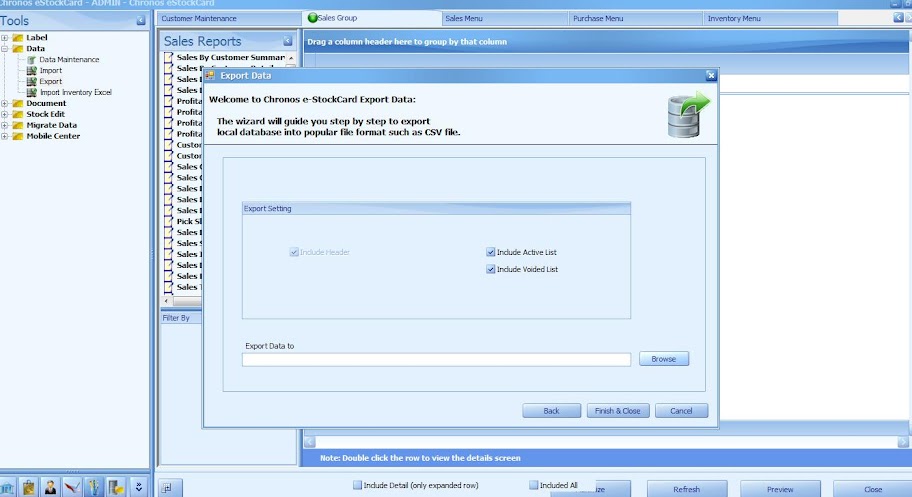The width and height of the screenshot is (912, 497).
Task: Click the shopping bag icon in bottom toolbar
Action: click(x=28, y=487)
